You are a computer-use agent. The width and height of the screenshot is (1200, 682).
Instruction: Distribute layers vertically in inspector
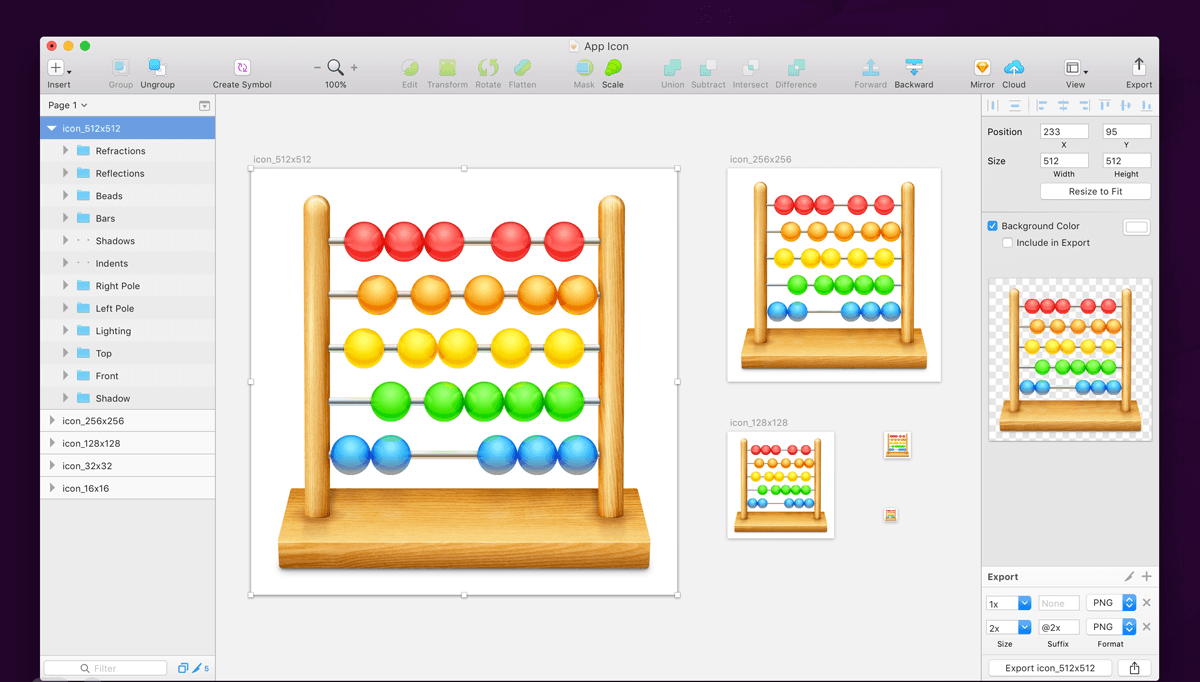coord(1015,105)
